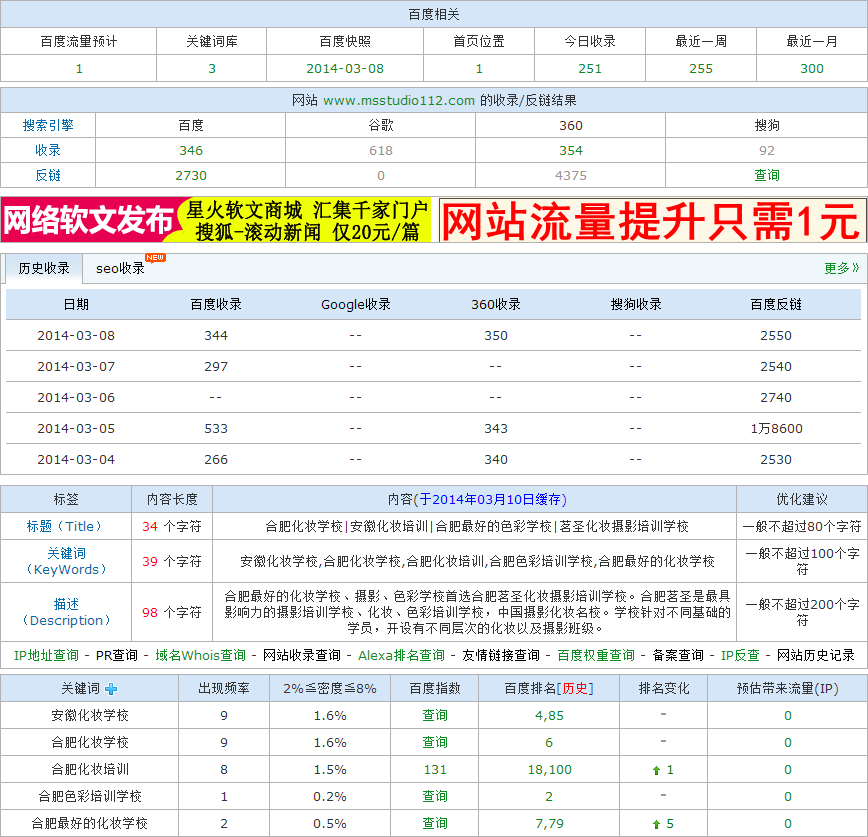Click 查询 in the 合肥色彩培训学校 row
The width and height of the screenshot is (868, 837).
point(435,796)
